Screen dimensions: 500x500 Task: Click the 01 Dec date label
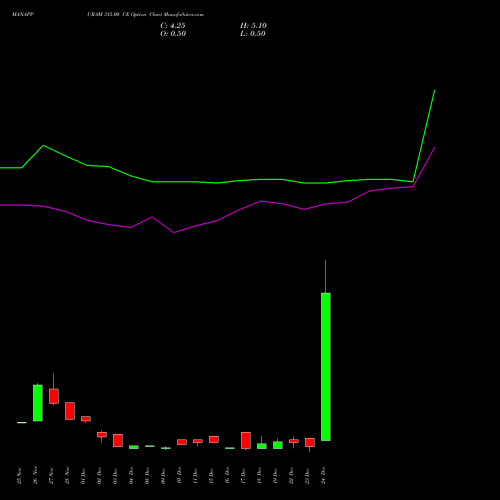pyautogui.click(x=83, y=476)
